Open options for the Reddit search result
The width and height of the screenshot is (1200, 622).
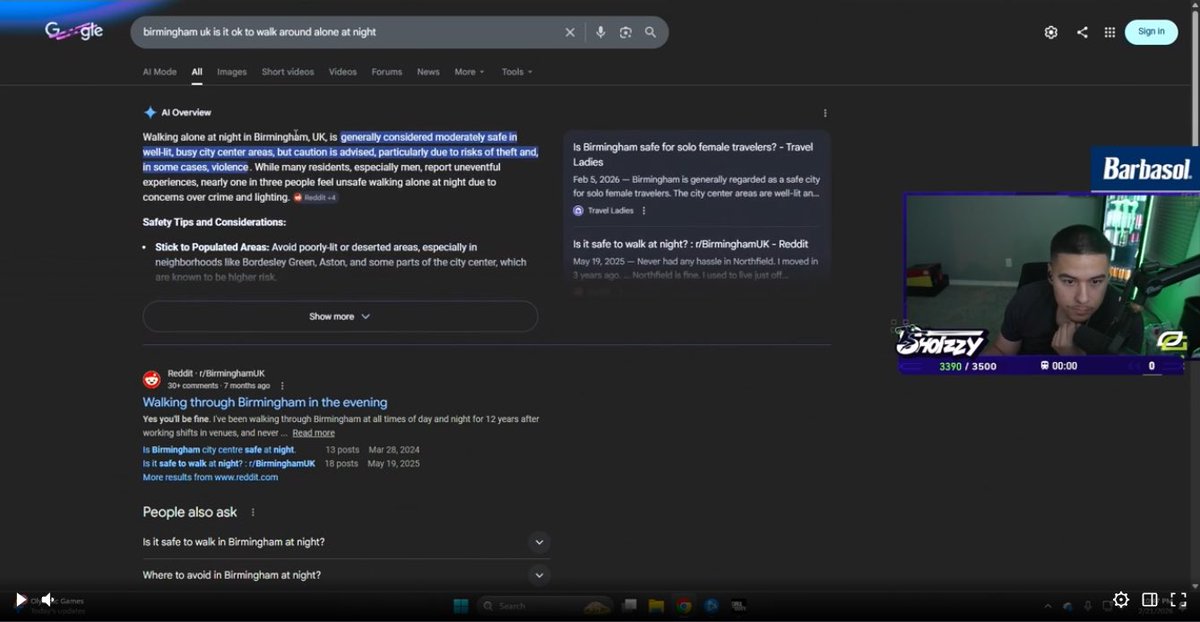(x=282, y=386)
